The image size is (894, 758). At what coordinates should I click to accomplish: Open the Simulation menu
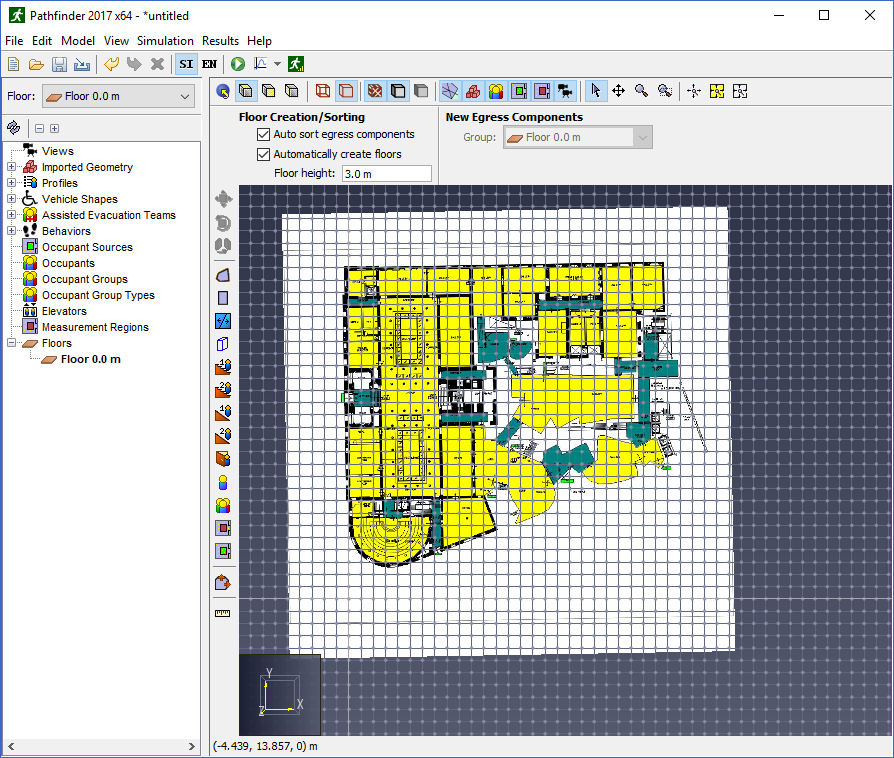point(165,40)
